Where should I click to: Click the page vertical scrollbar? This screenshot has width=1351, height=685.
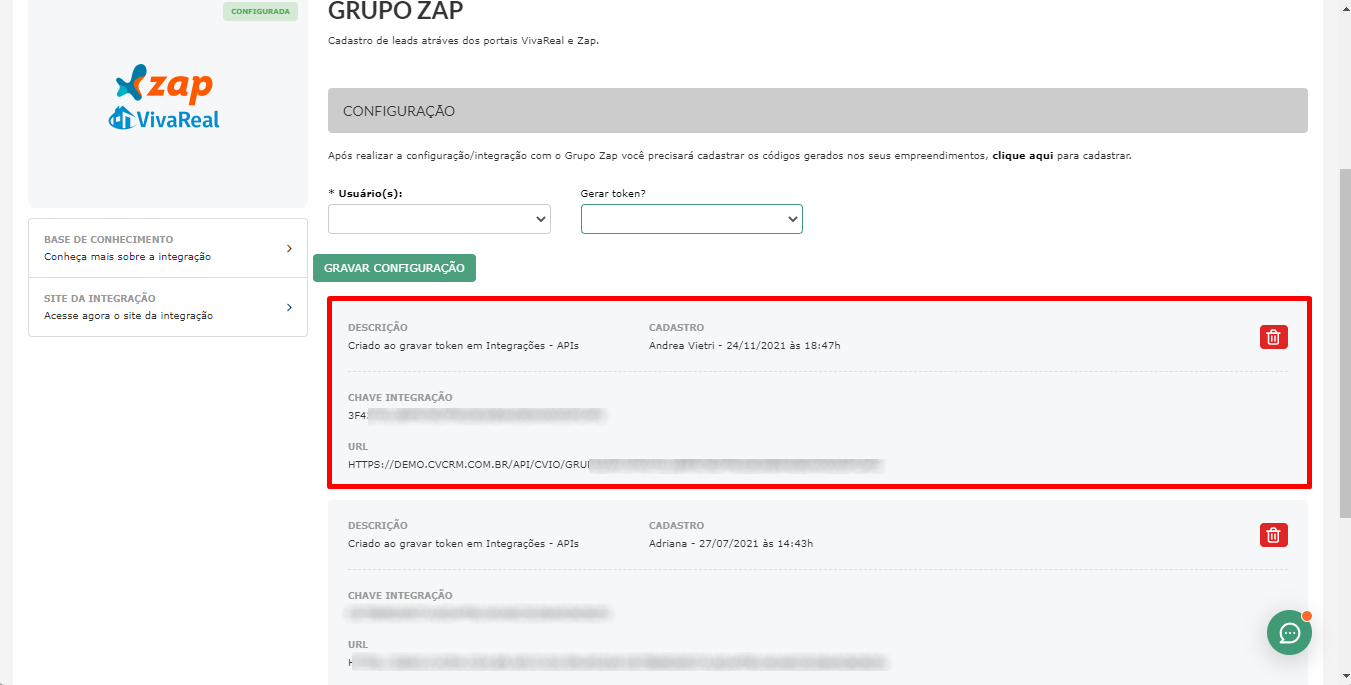[x=1344, y=343]
